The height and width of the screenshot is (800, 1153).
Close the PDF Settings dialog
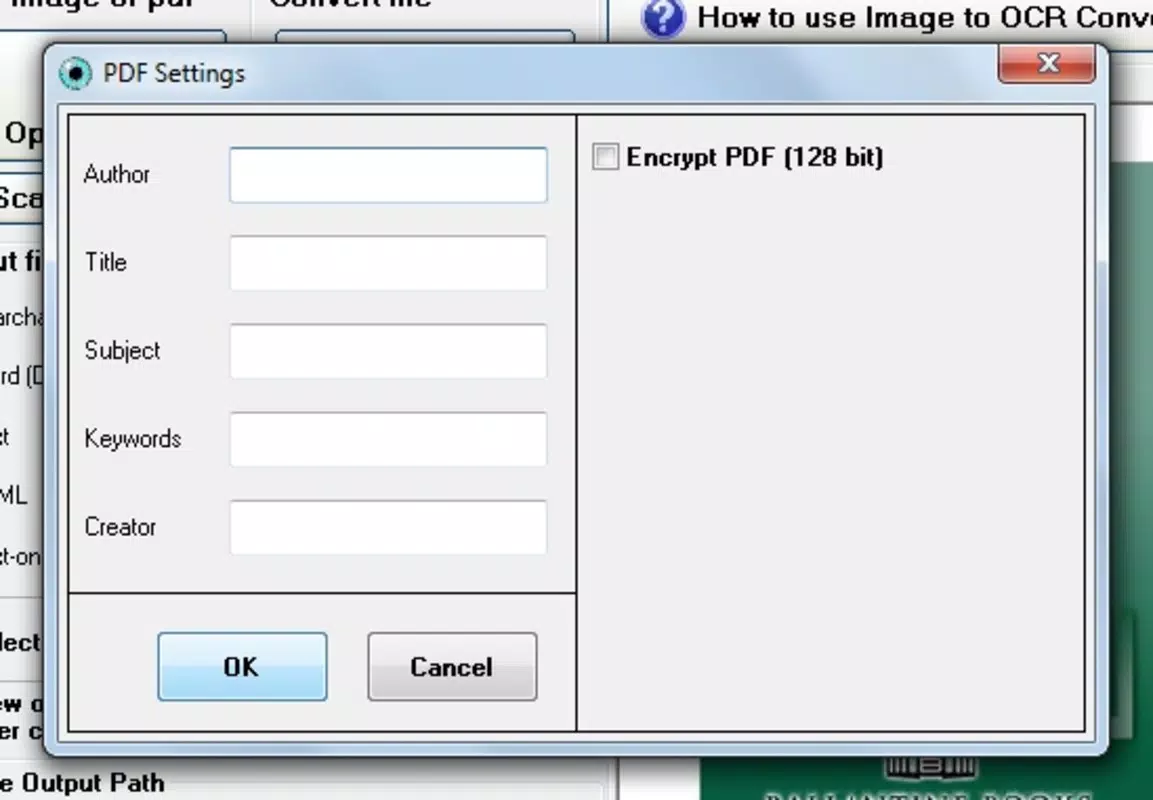[1046, 63]
